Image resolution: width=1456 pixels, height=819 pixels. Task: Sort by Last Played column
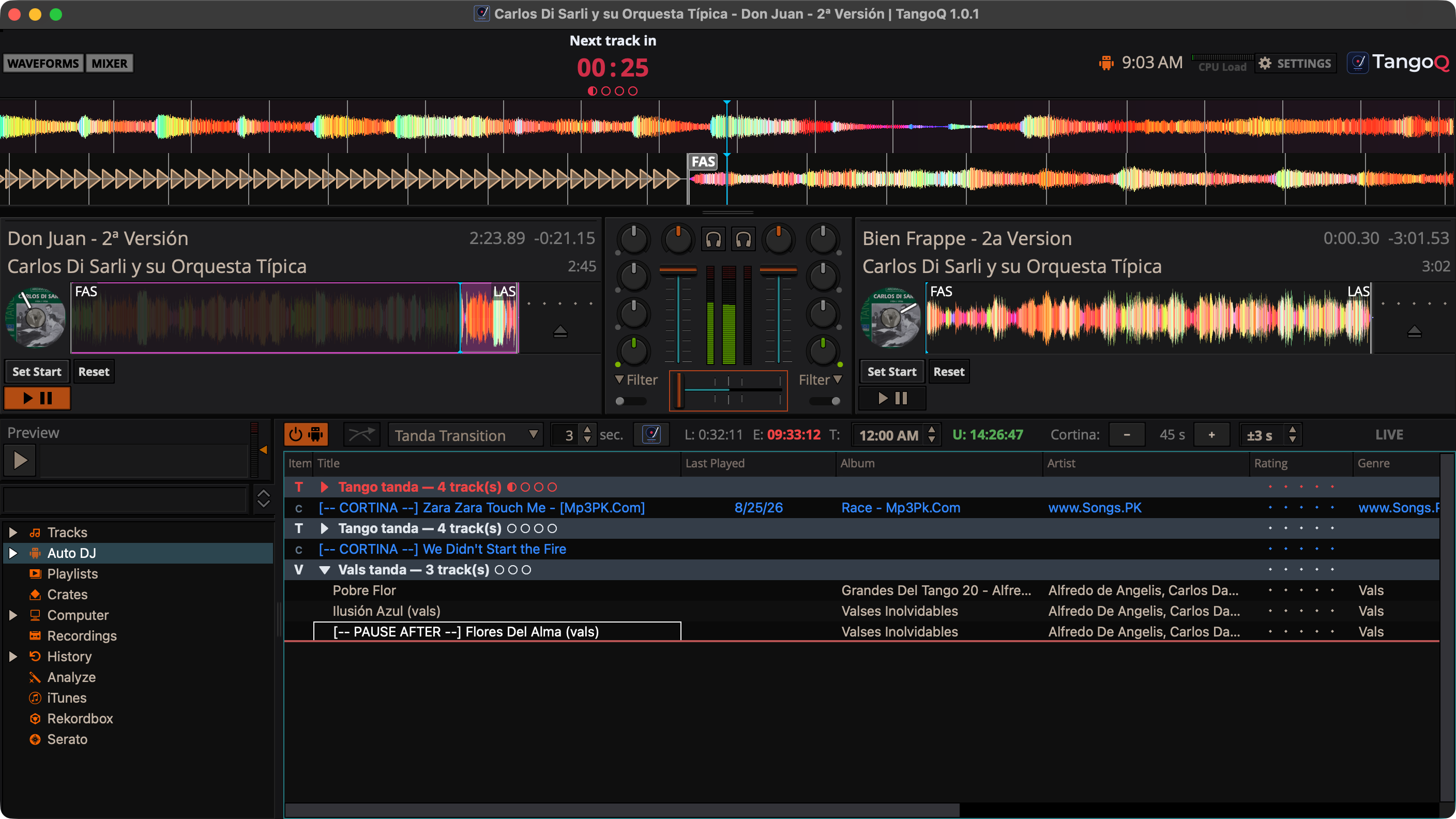point(757,463)
